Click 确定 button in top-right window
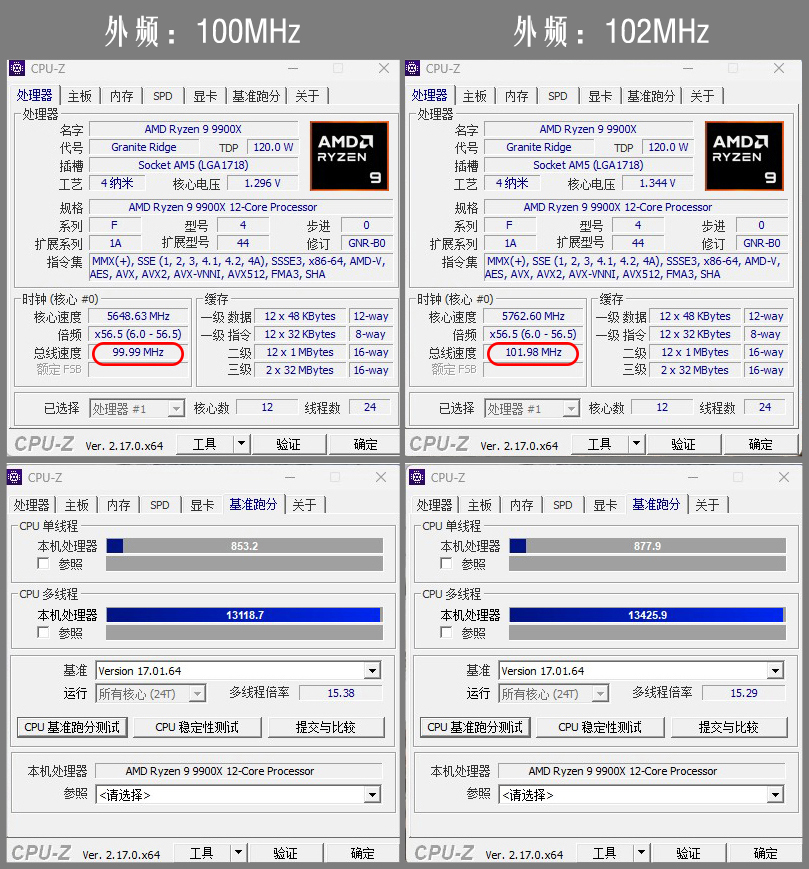Image resolution: width=809 pixels, height=869 pixels. (x=760, y=444)
